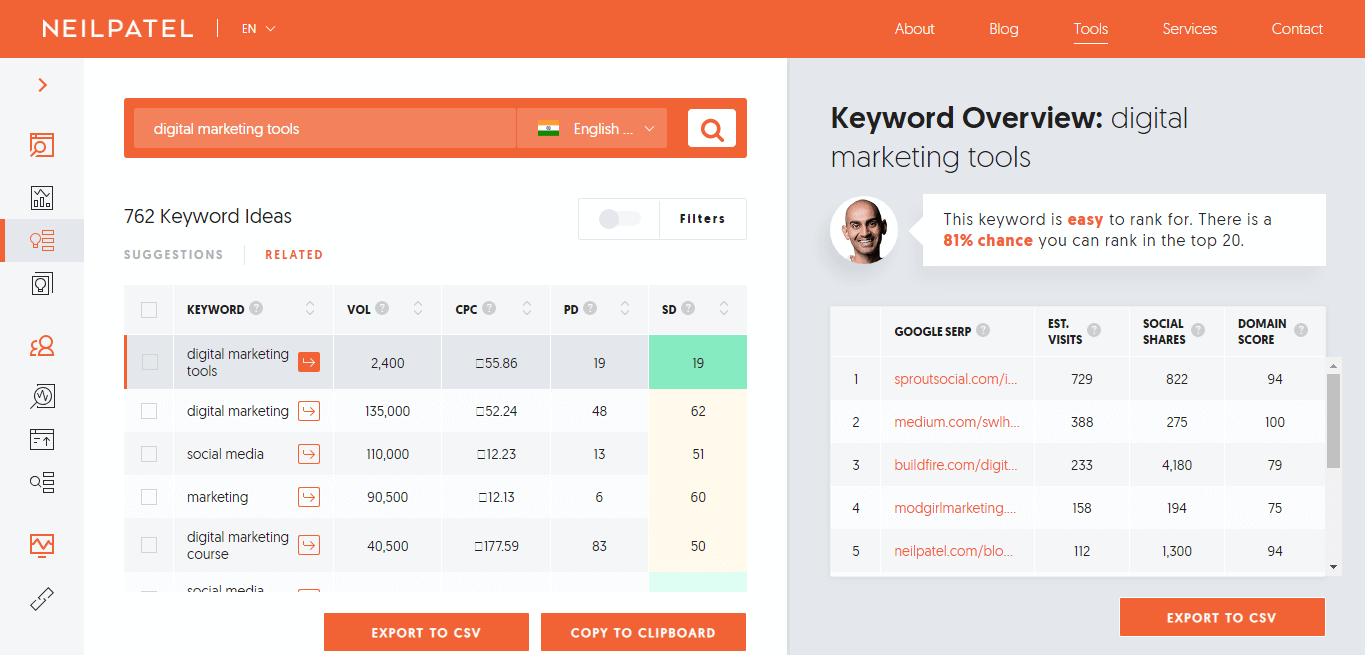This screenshot has width=1365, height=655.
Task: Click the orange search magnifier button
Action: point(712,128)
